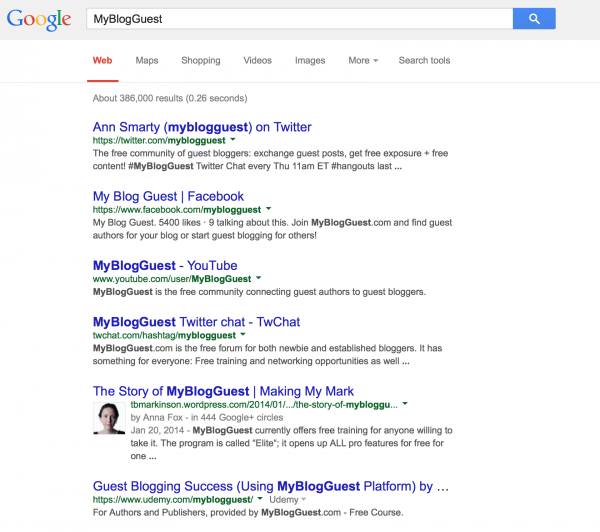This screenshot has width=600, height=532.
Task: Open 'My Blog Guest | Facebook' result
Action: point(168,196)
